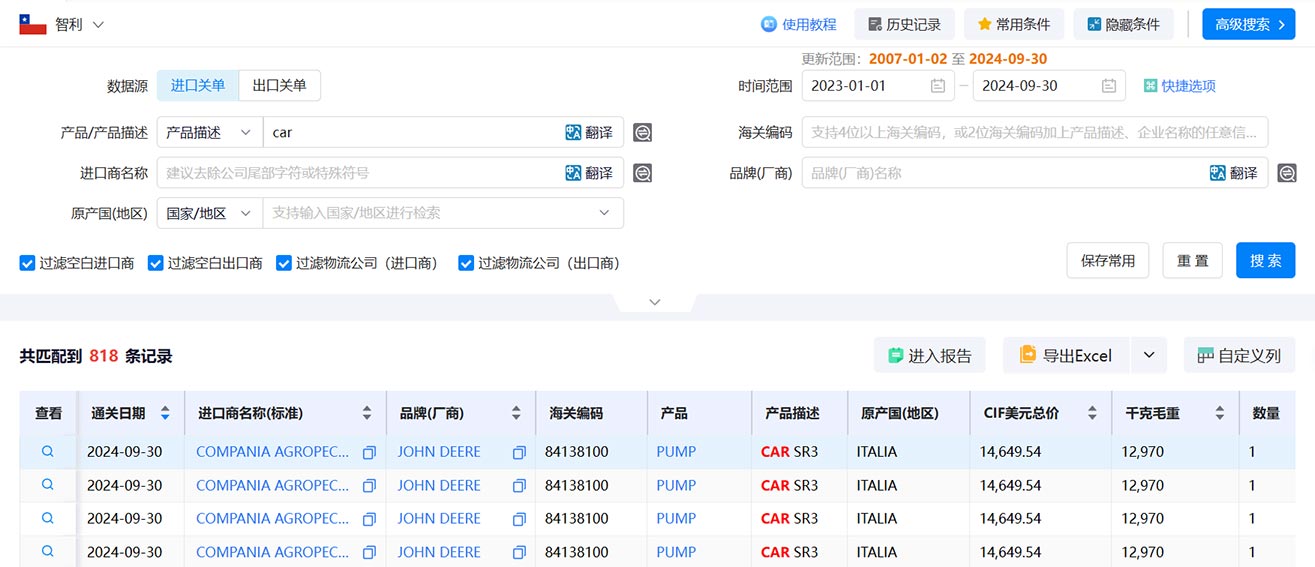Open the 使用教程 tutorial link
The image size is (1315, 567).
[798, 24]
